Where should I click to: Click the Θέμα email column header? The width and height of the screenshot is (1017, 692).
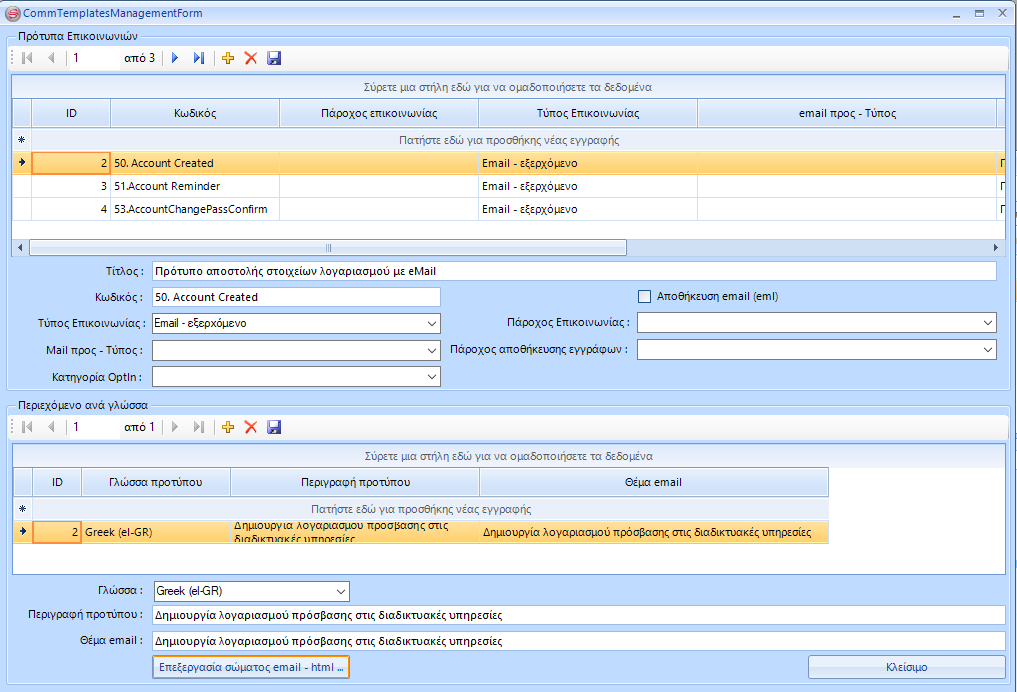[653, 482]
